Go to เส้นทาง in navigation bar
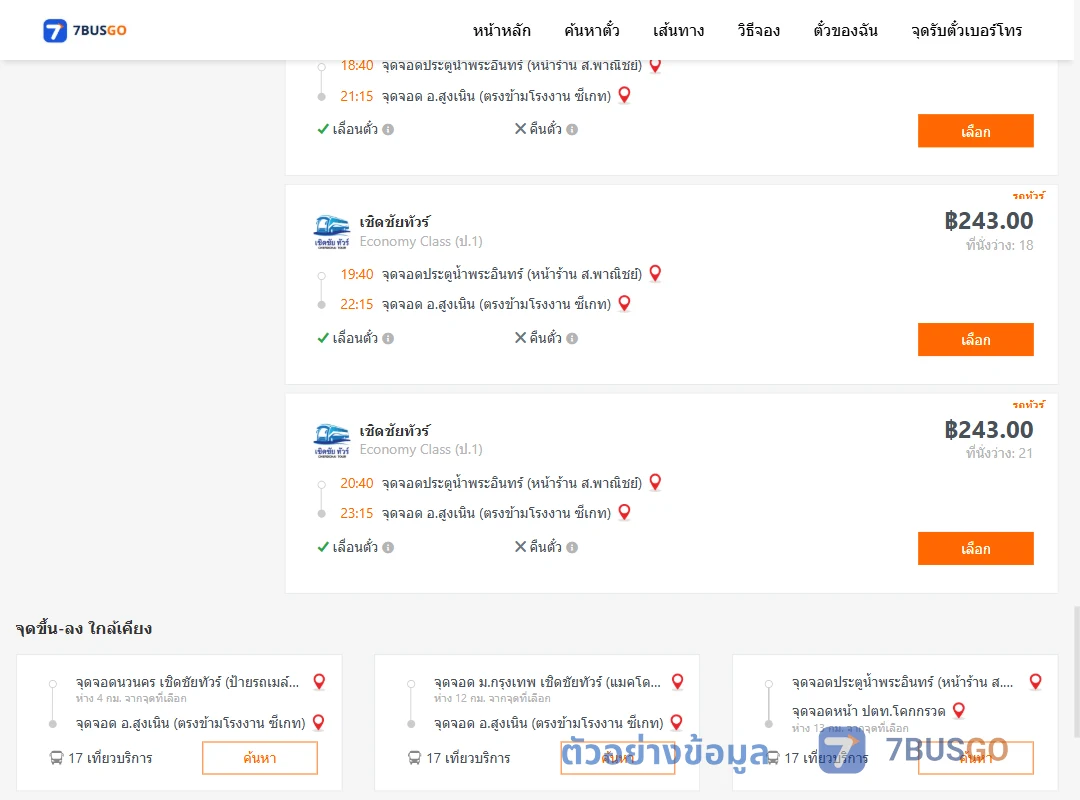1080x800 pixels. (678, 30)
